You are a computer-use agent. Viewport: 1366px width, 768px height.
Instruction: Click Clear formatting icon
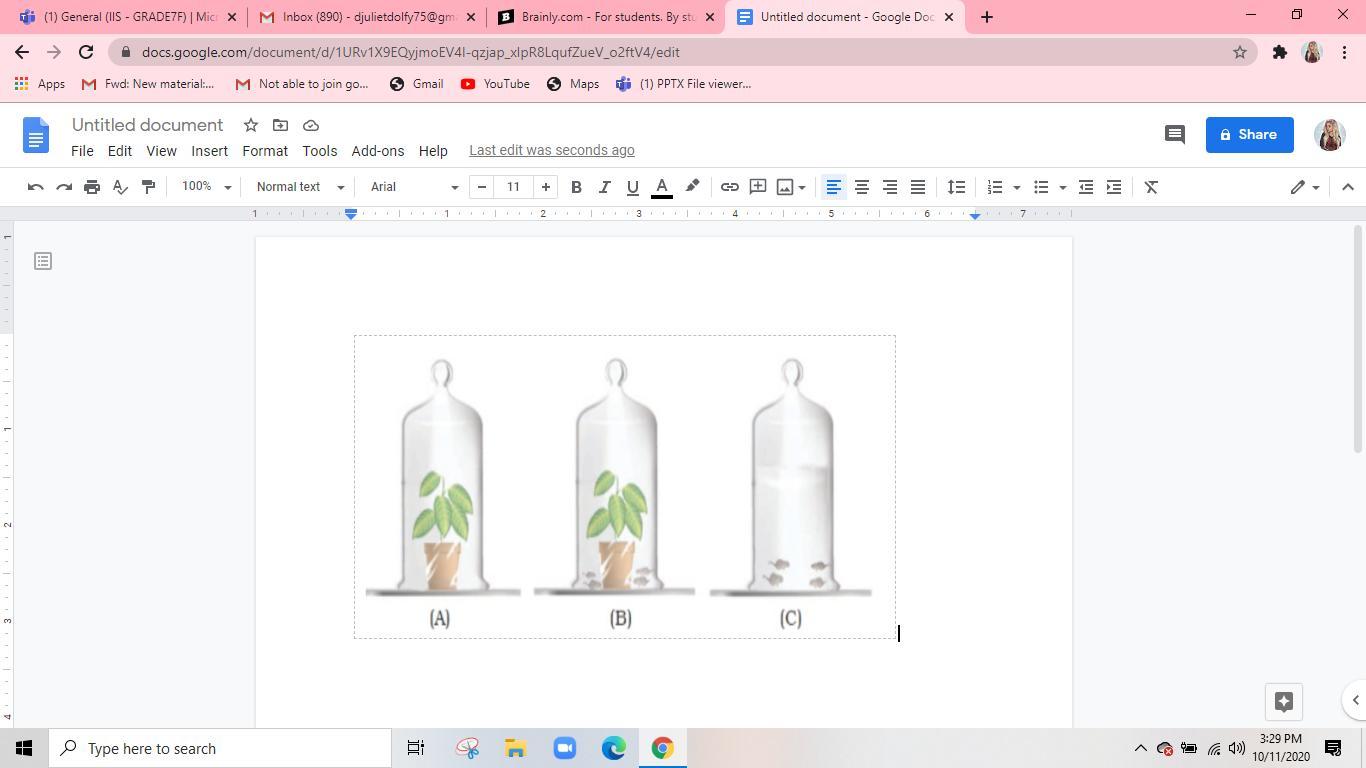coord(1151,187)
